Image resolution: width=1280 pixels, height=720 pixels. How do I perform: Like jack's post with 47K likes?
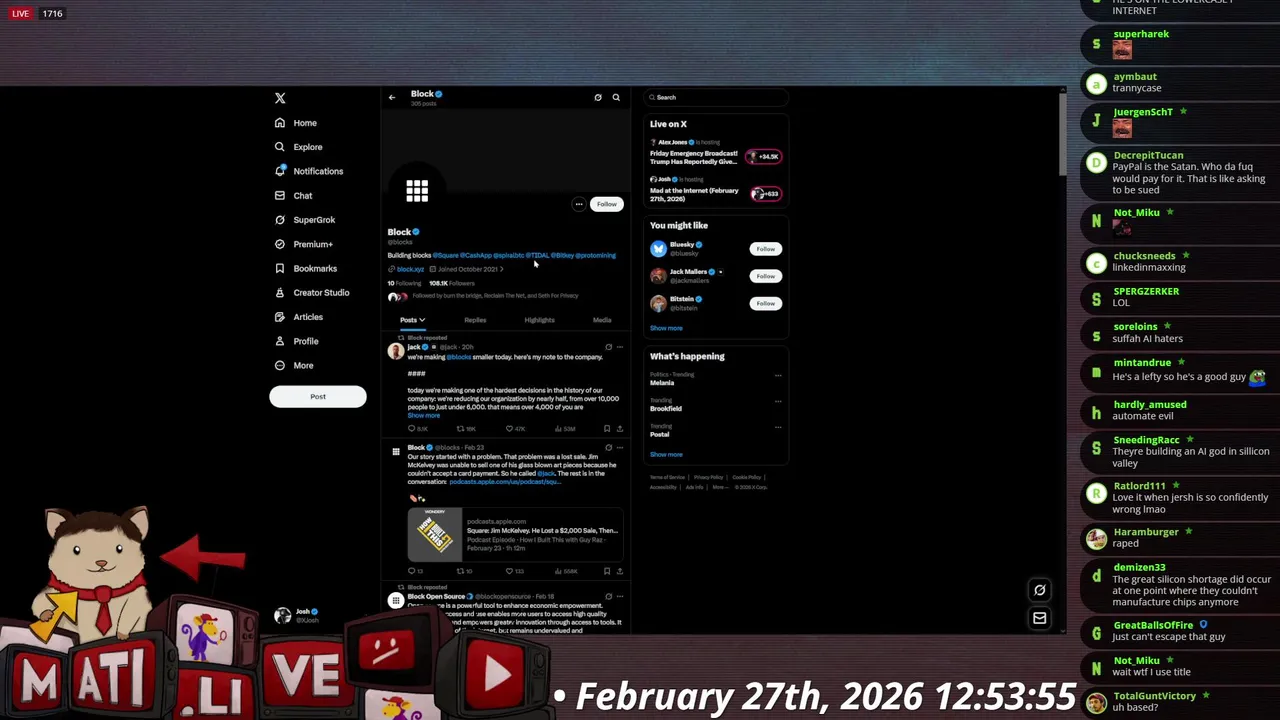515,429
